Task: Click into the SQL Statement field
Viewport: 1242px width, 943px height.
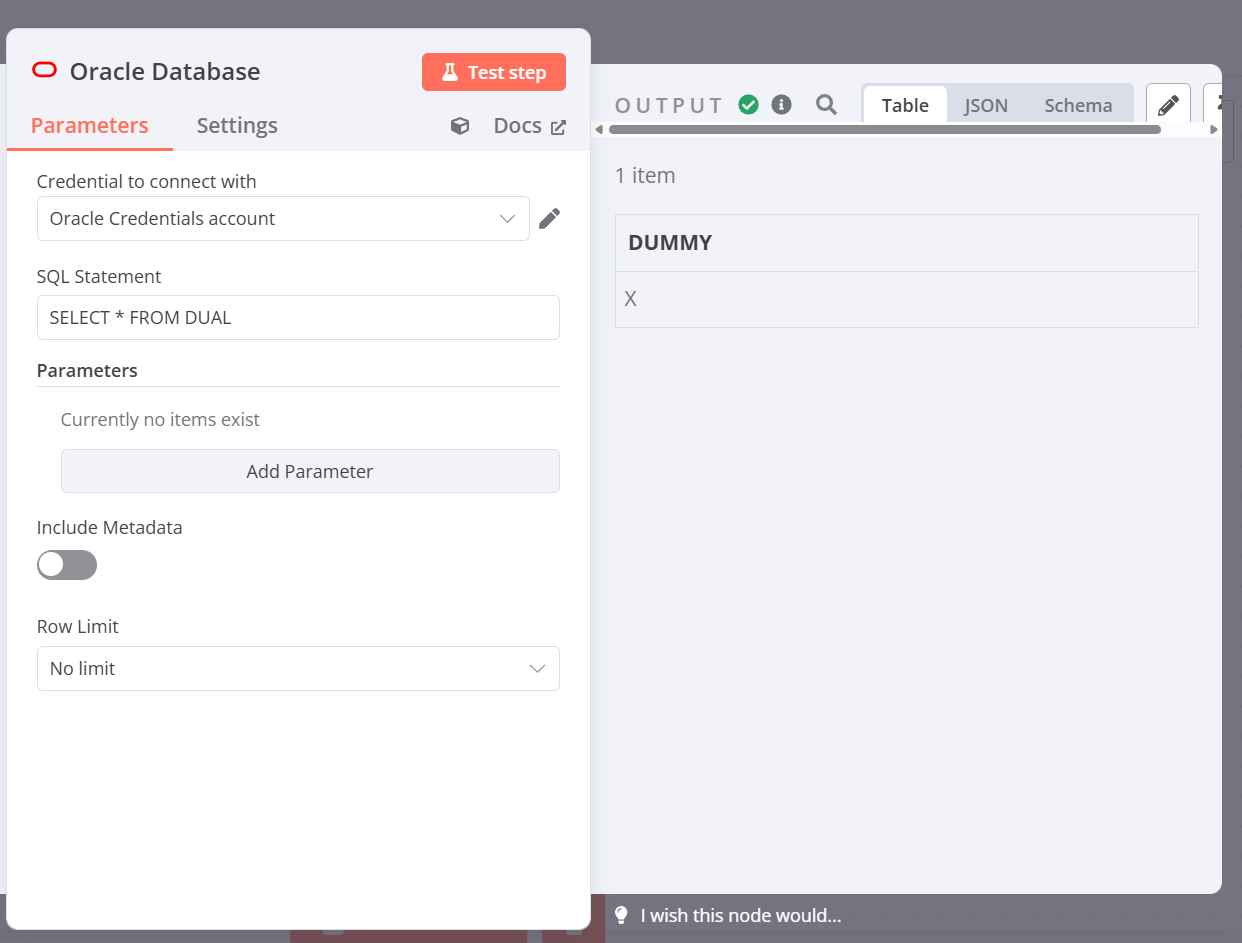Action: point(298,317)
